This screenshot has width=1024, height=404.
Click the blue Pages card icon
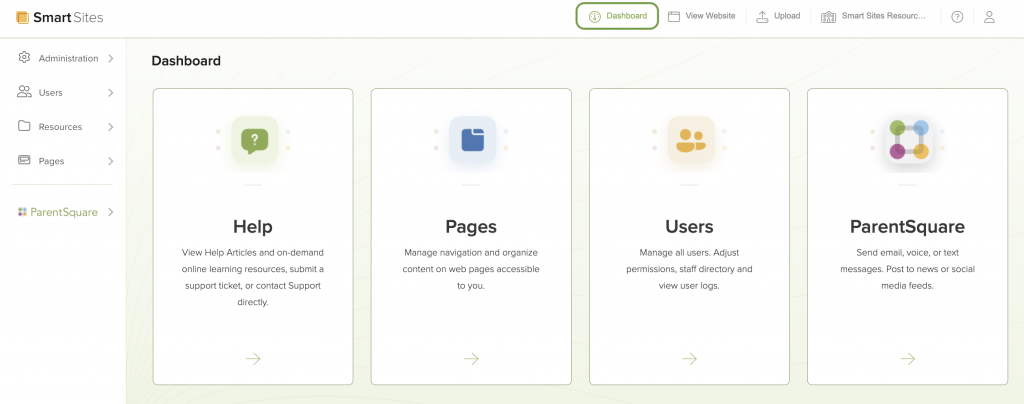472,140
